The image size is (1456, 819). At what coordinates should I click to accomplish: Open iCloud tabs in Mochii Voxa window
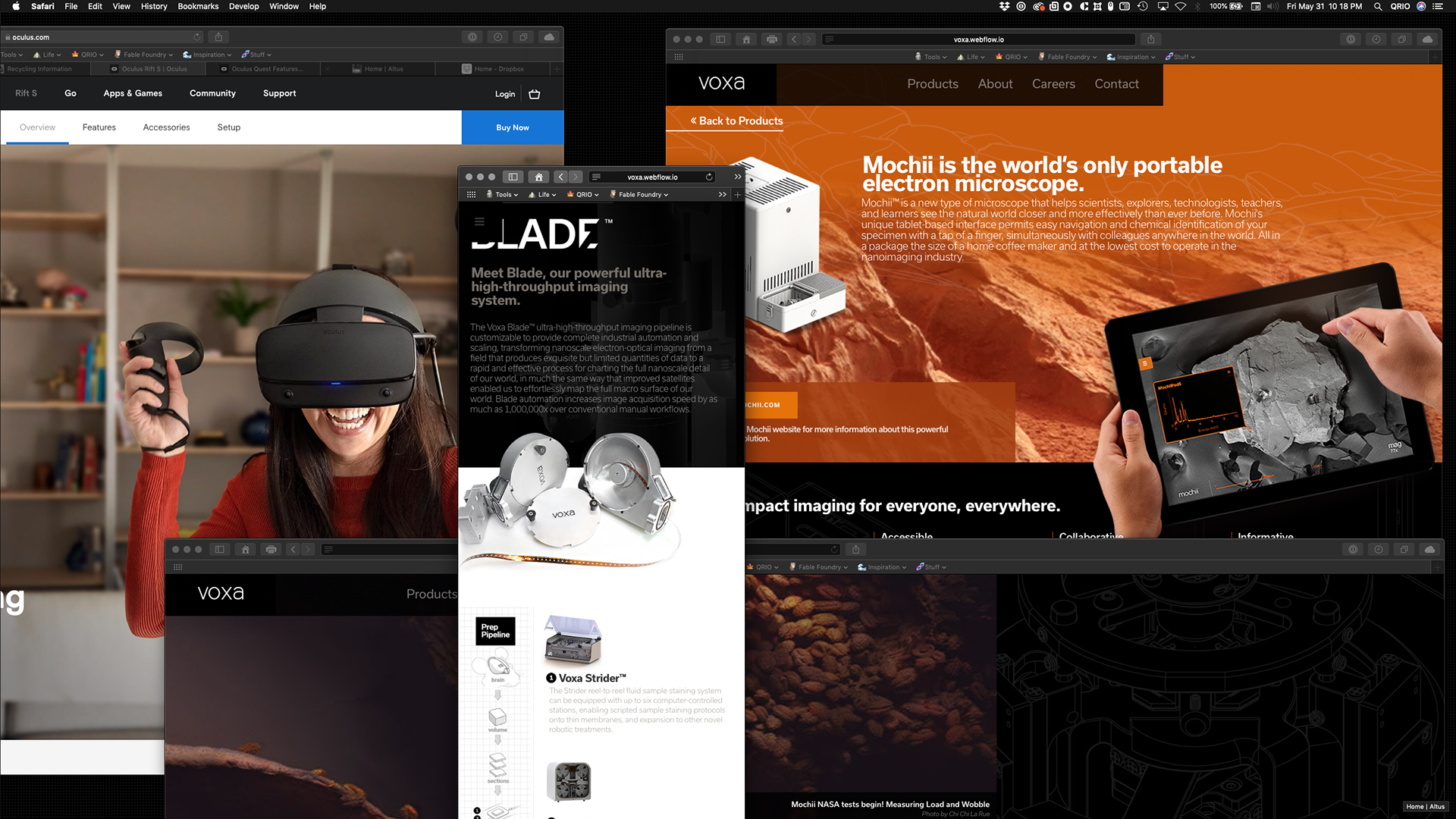(1428, 39)
